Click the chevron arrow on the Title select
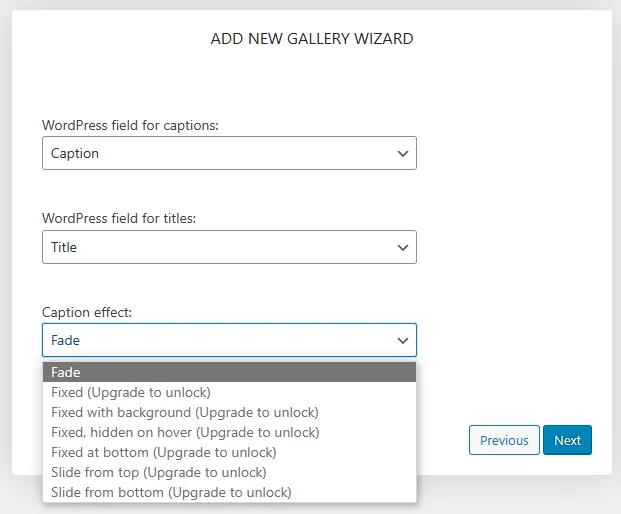 pyautogui.click(x=403, y=247)
